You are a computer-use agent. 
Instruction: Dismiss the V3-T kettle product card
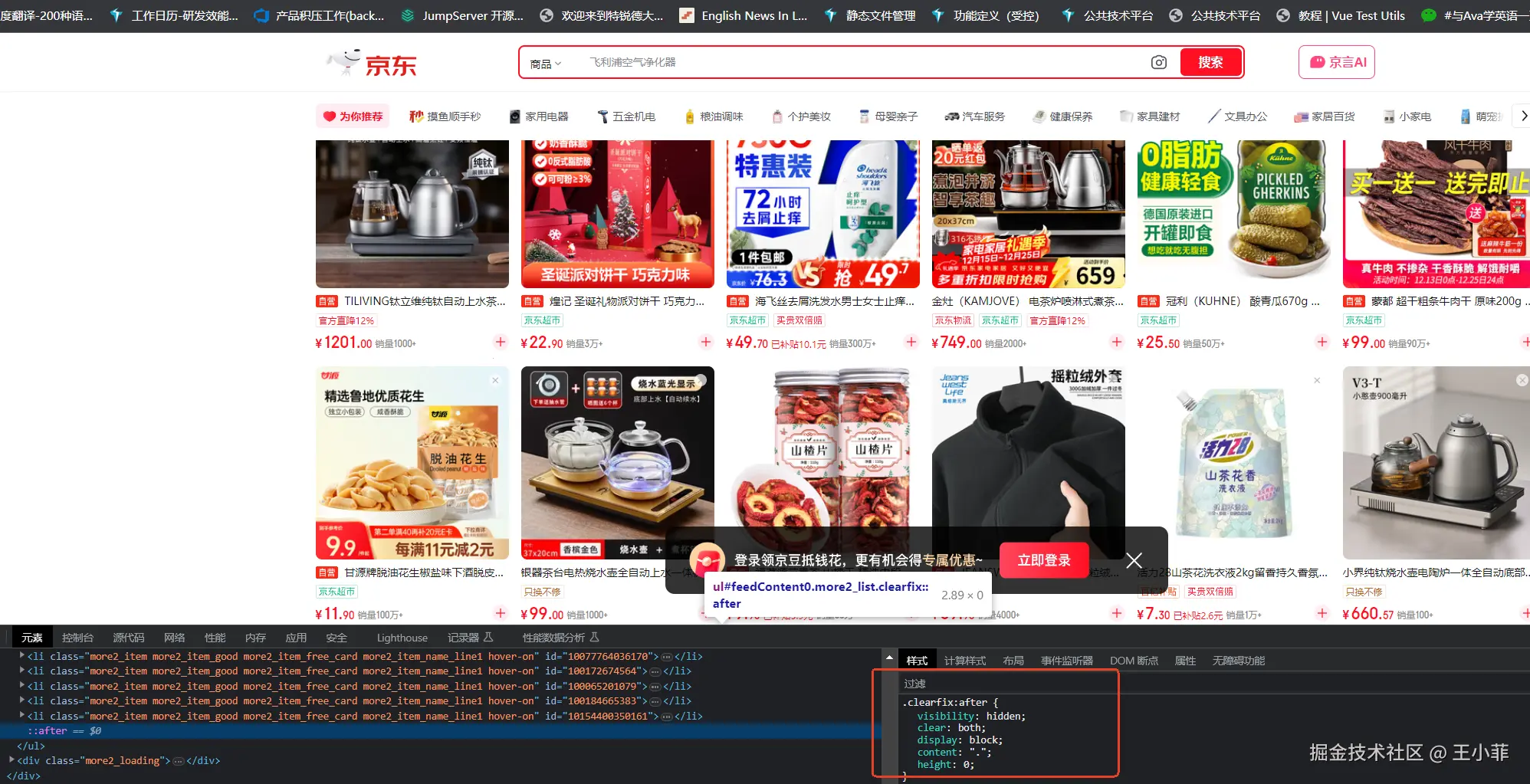point(1522,380)
